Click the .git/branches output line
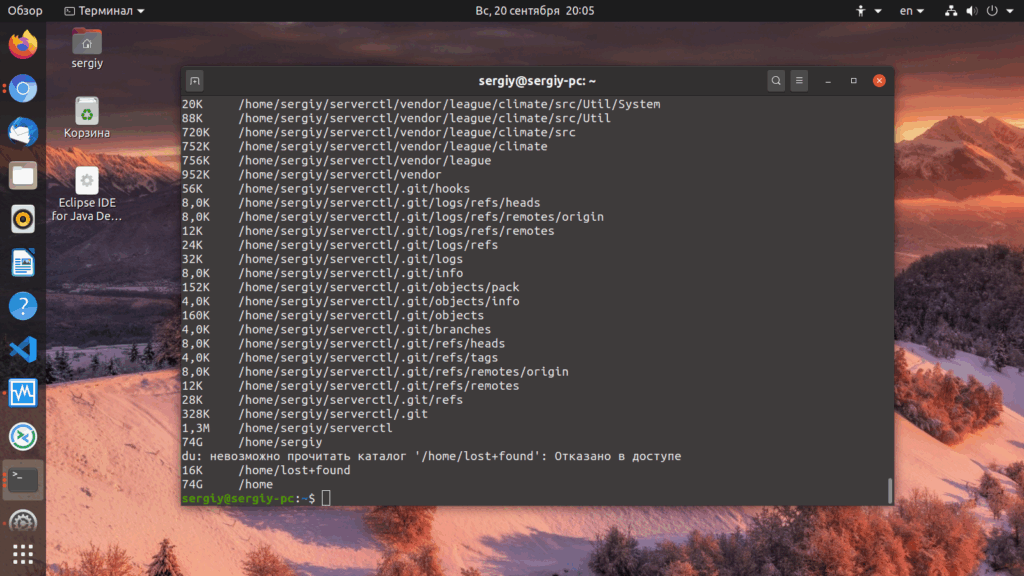The image size is (1024, 576). click(336, 330)
